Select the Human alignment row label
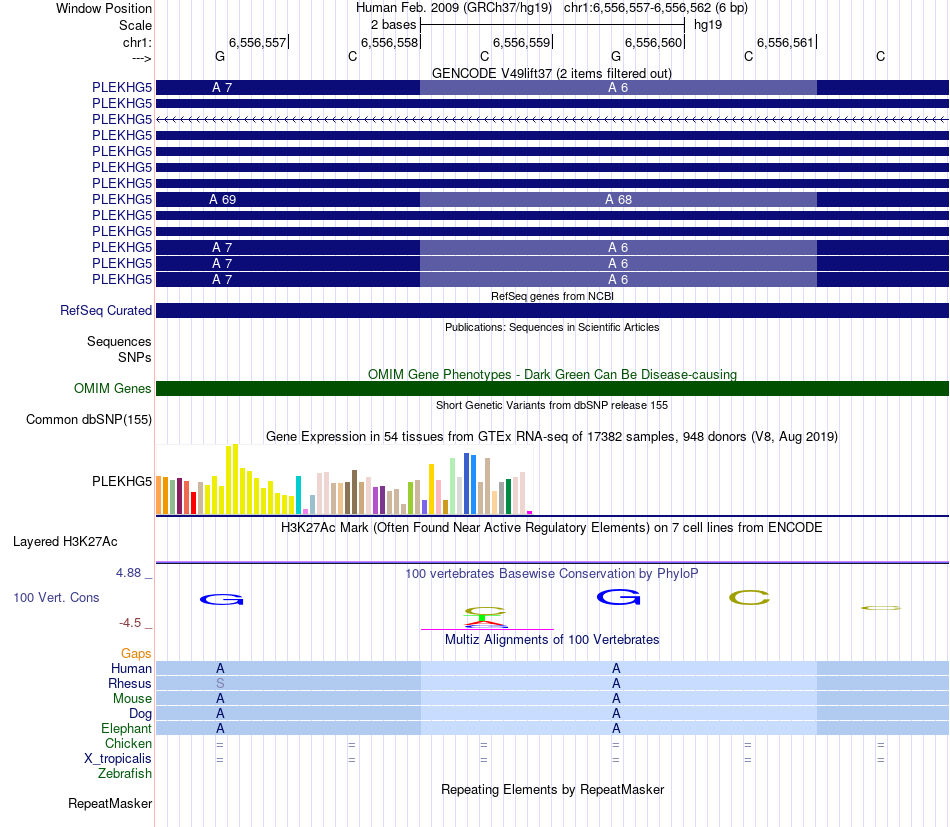 (x=131, y=668)
